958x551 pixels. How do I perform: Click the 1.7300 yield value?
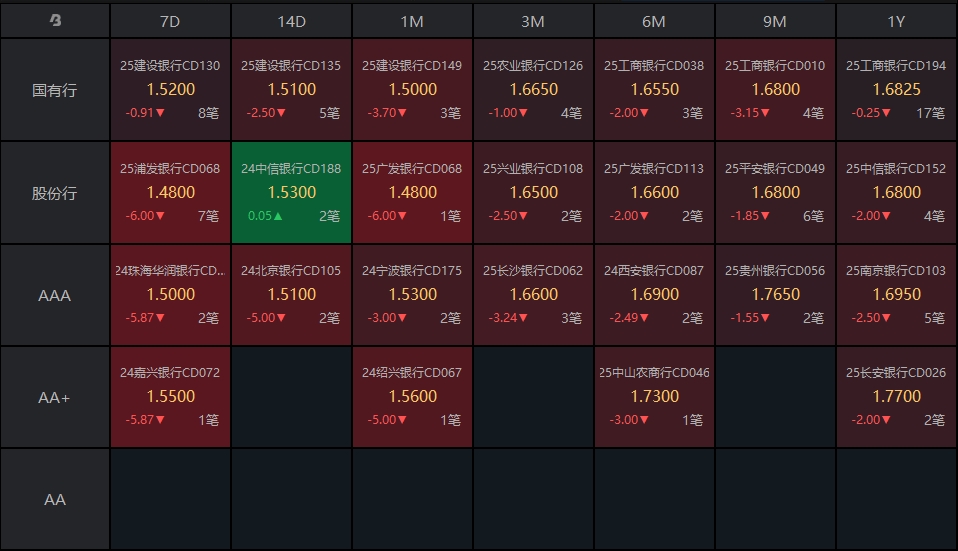coord(654,396)
